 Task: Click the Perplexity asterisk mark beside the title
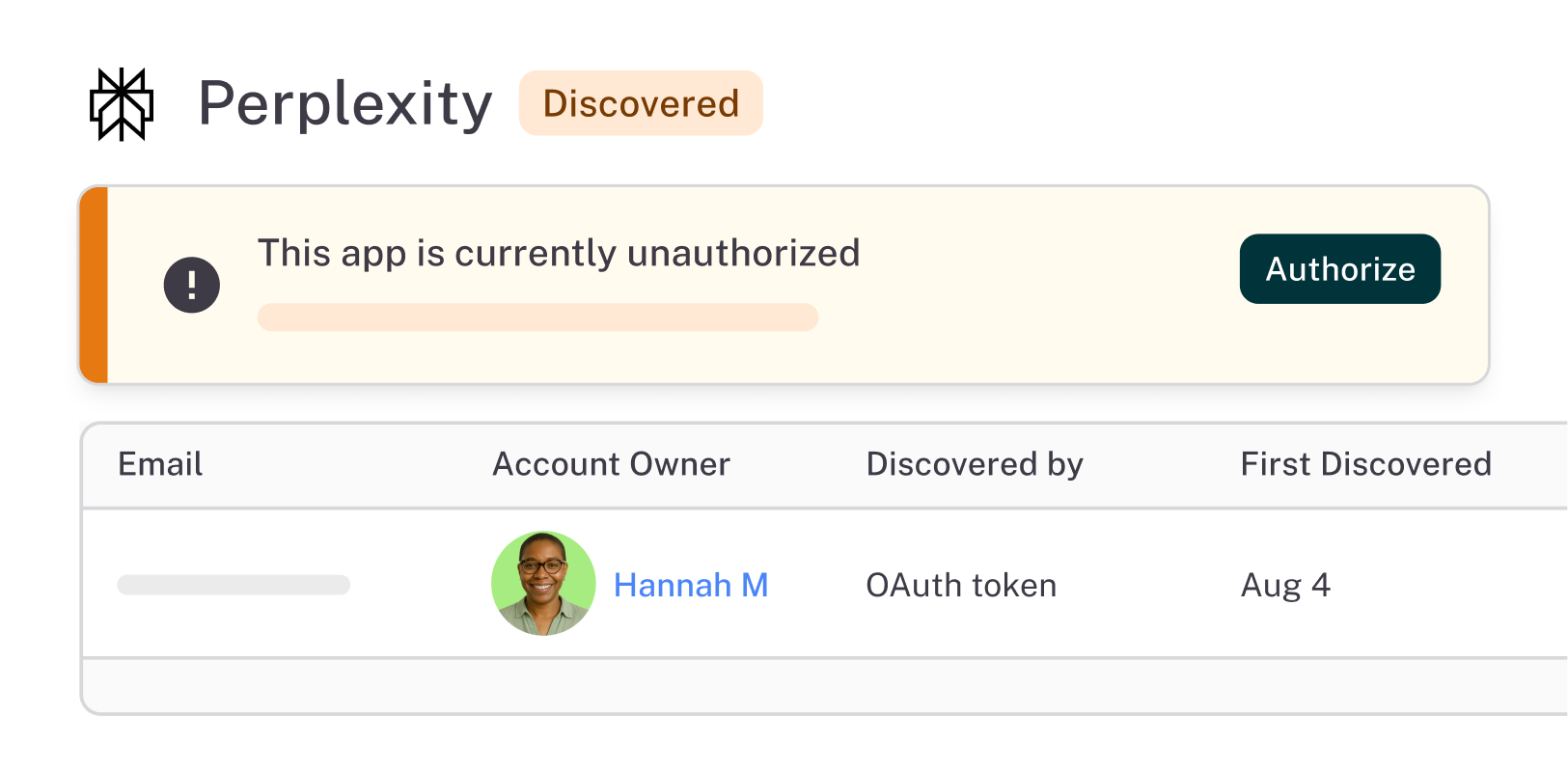(x=121, y=104)
